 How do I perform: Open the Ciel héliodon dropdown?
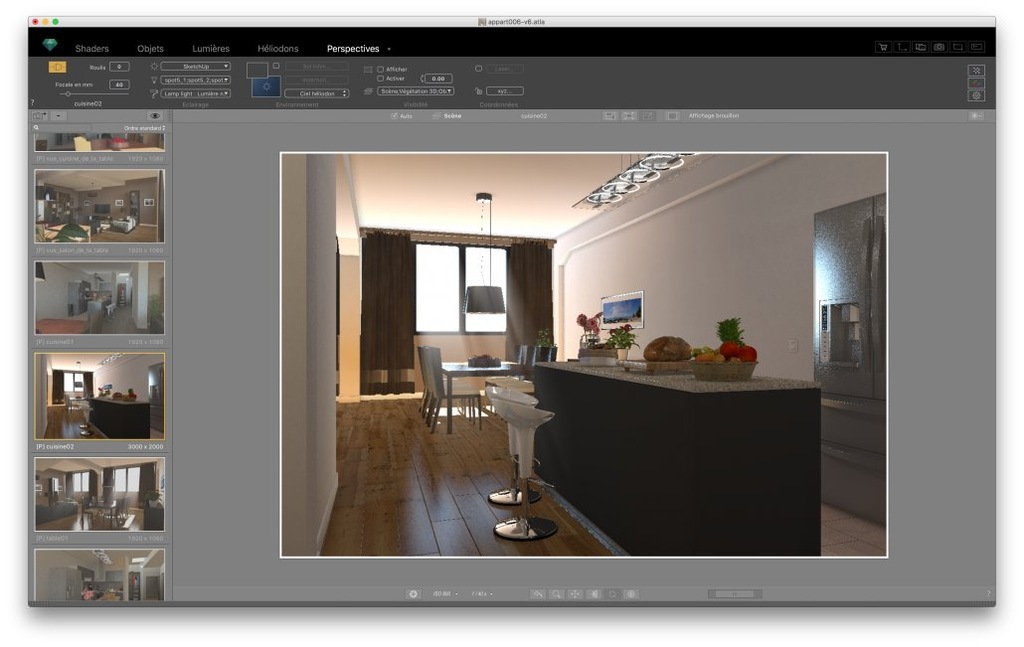316,93
